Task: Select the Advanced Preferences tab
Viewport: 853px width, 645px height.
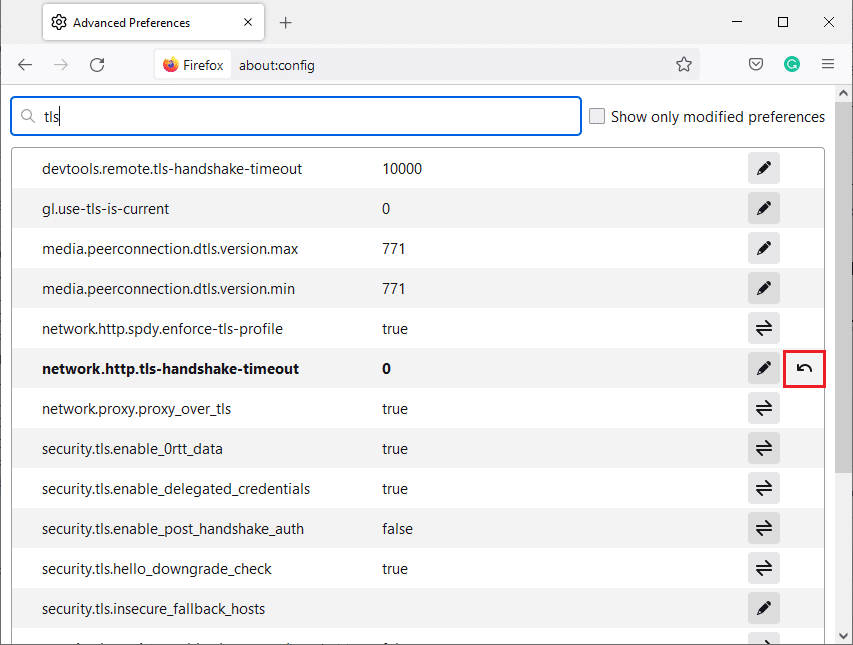Action: [153, 22]
